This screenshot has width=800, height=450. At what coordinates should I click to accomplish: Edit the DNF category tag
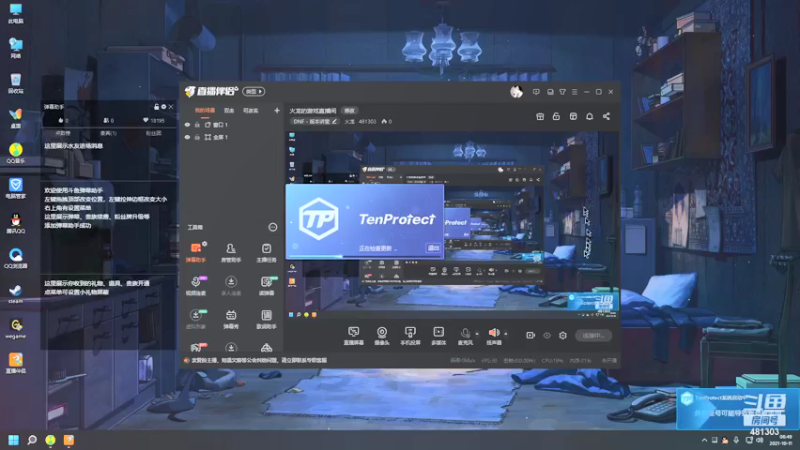pos(315,121)
